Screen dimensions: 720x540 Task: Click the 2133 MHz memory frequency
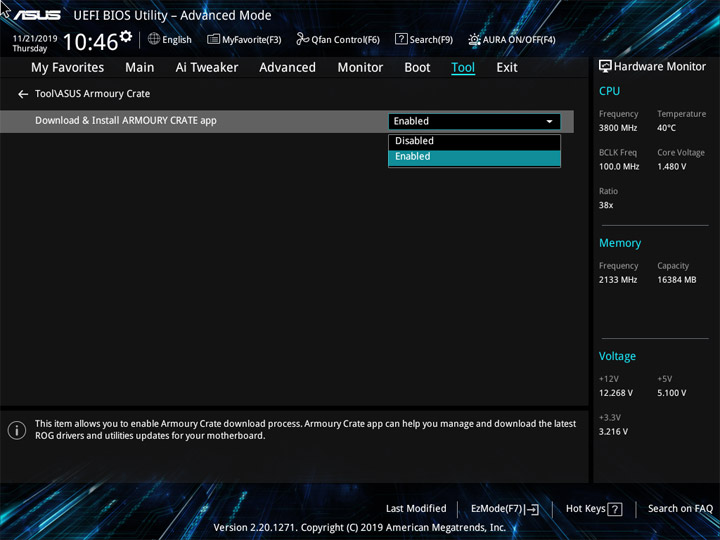tap(618, 280)
